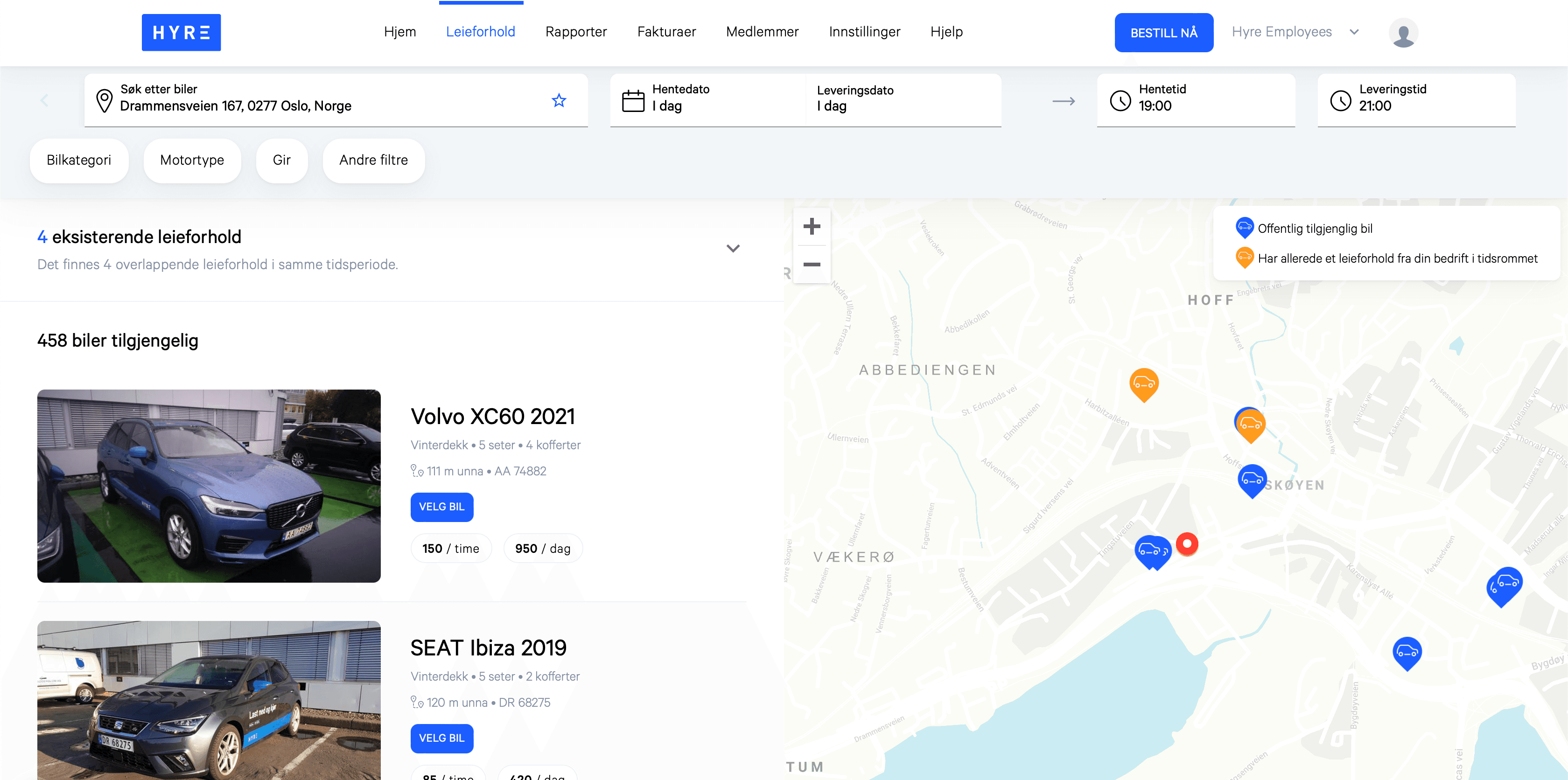Toggle the favorite star for address
Screen dimensions: 1568x780
(x=559, y=100)
